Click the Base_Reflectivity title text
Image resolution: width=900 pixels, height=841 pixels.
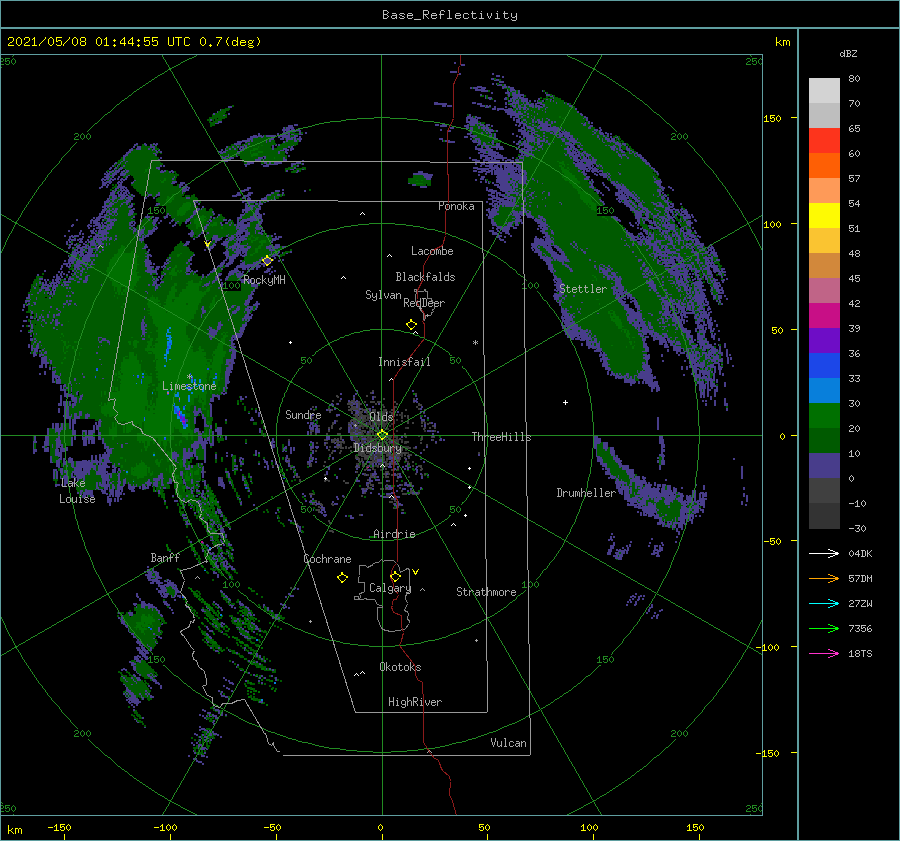(450, 15)
